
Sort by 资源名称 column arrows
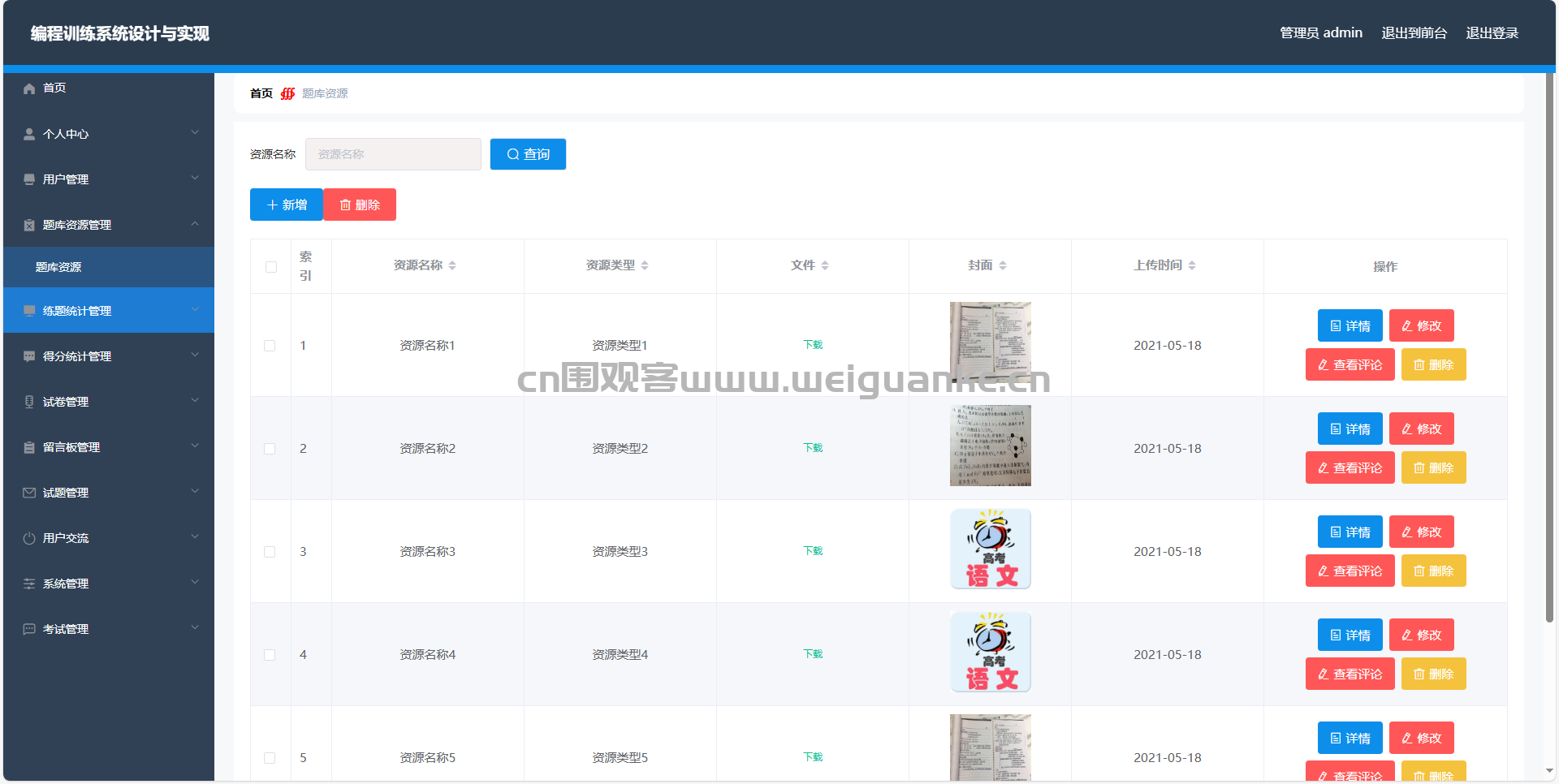click(x=452, y=265)
